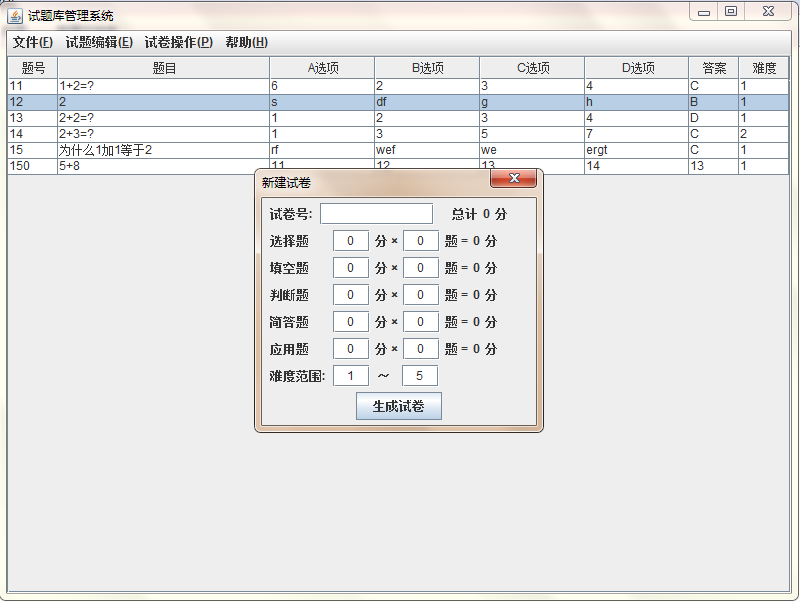Click cell '14' in D选项 of row 150
The image size is (800, 602).
(637, 166)
